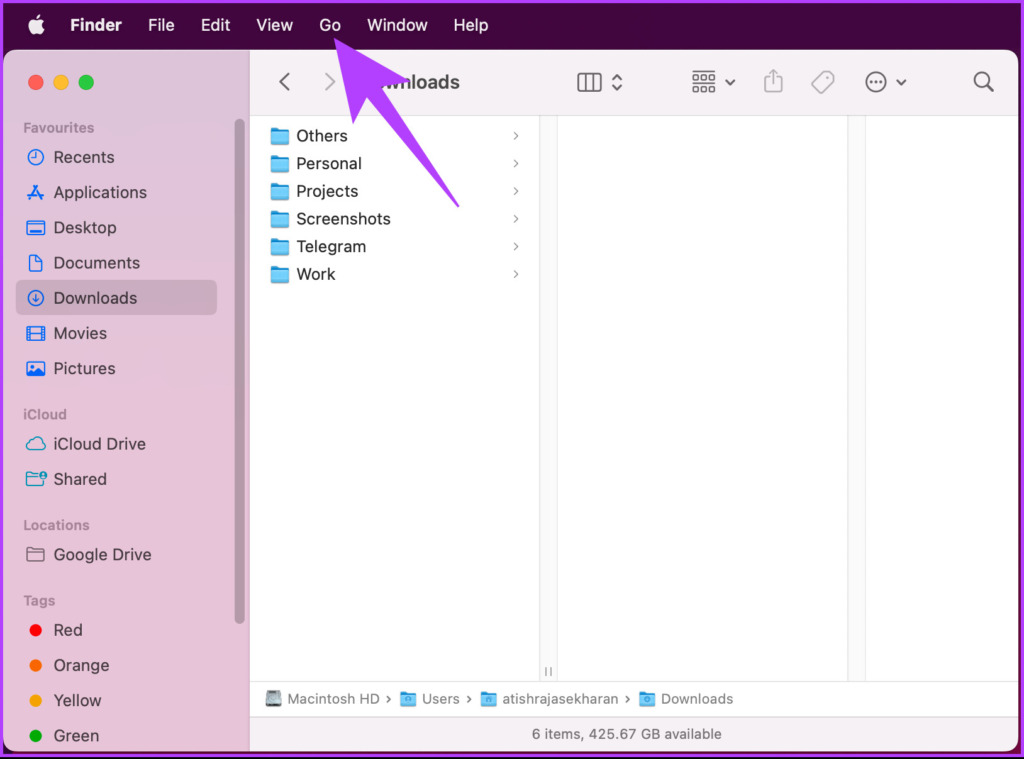Click the iCloud section header

pyautogui.click(x=45, y=415)
